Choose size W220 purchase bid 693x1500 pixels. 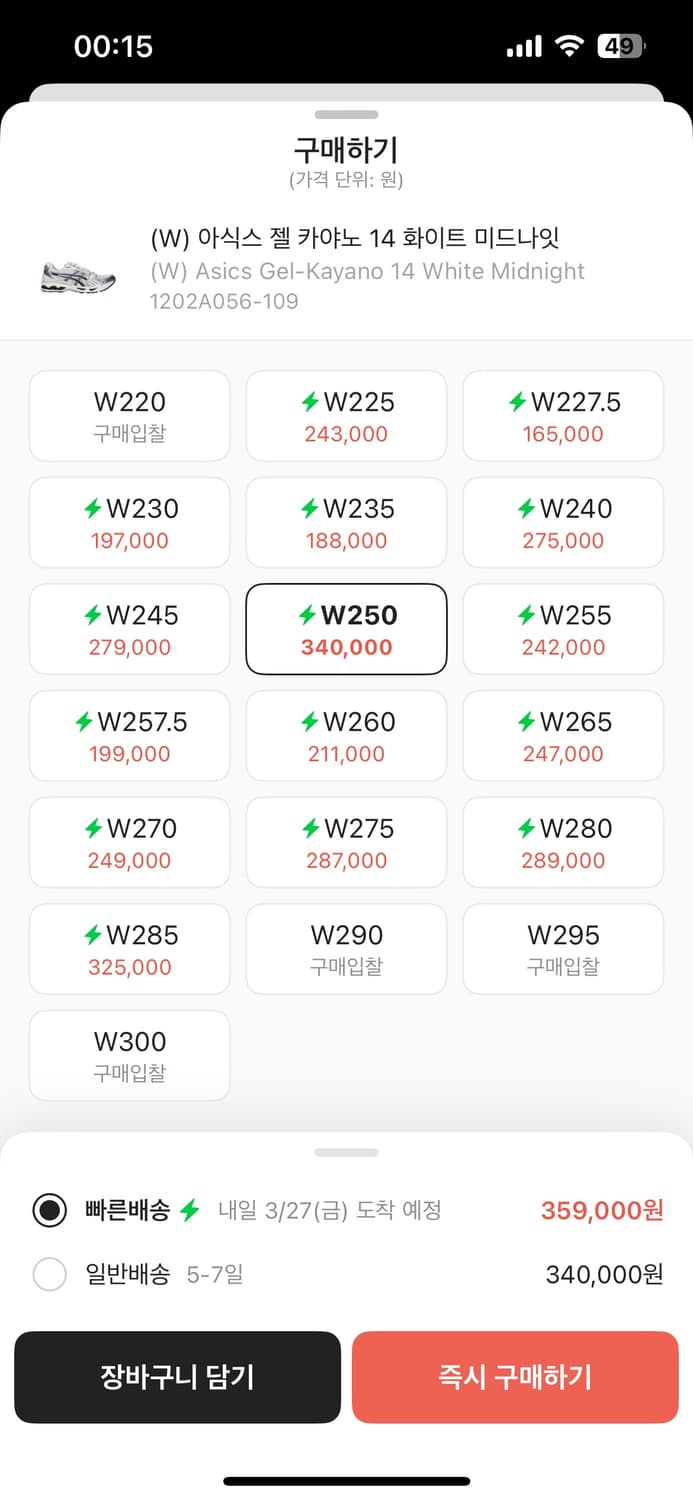(130, 416)
